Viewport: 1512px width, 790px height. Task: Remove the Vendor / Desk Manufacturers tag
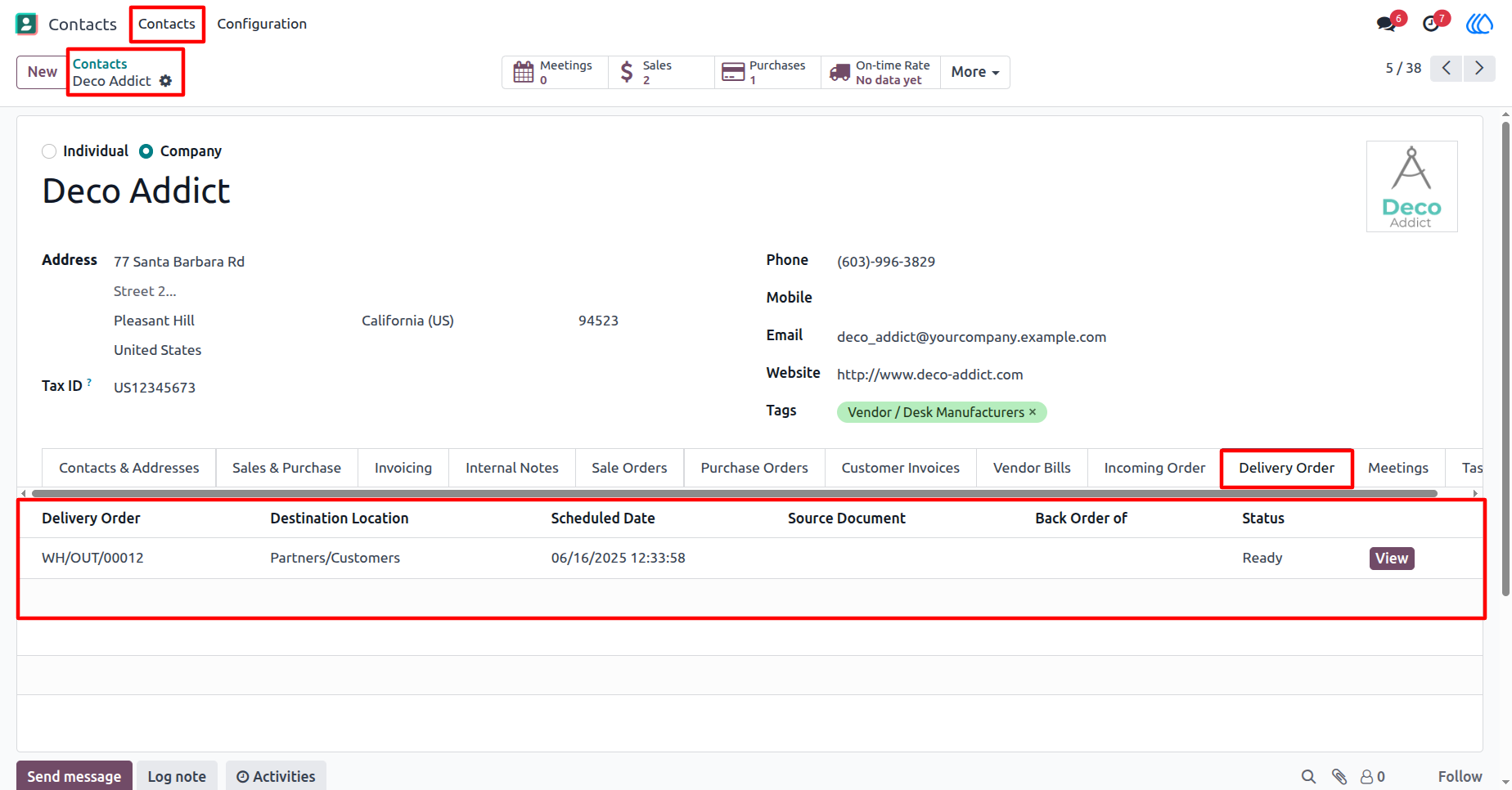coord(1033,411)
